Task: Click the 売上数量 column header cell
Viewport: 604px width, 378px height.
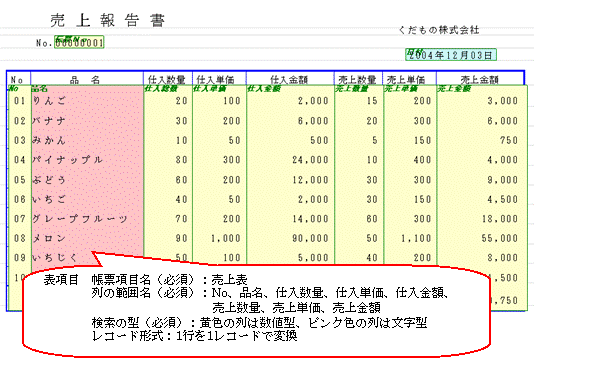Action: coord(358,79)
